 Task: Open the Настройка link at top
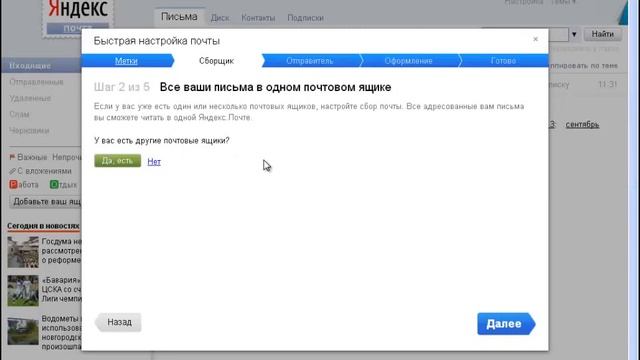(x=524, y=2)
